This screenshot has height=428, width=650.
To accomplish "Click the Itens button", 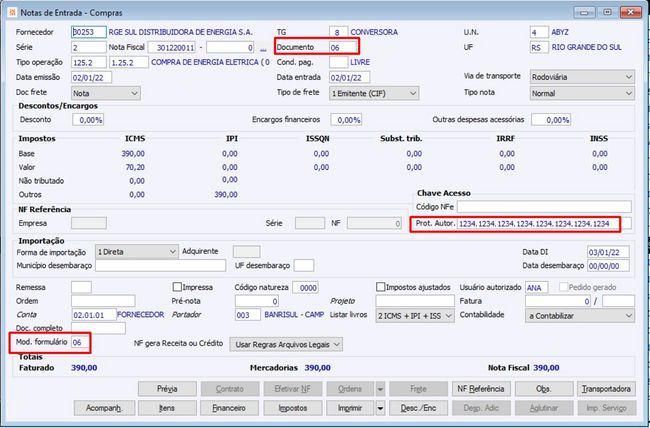I will (167, 408).
